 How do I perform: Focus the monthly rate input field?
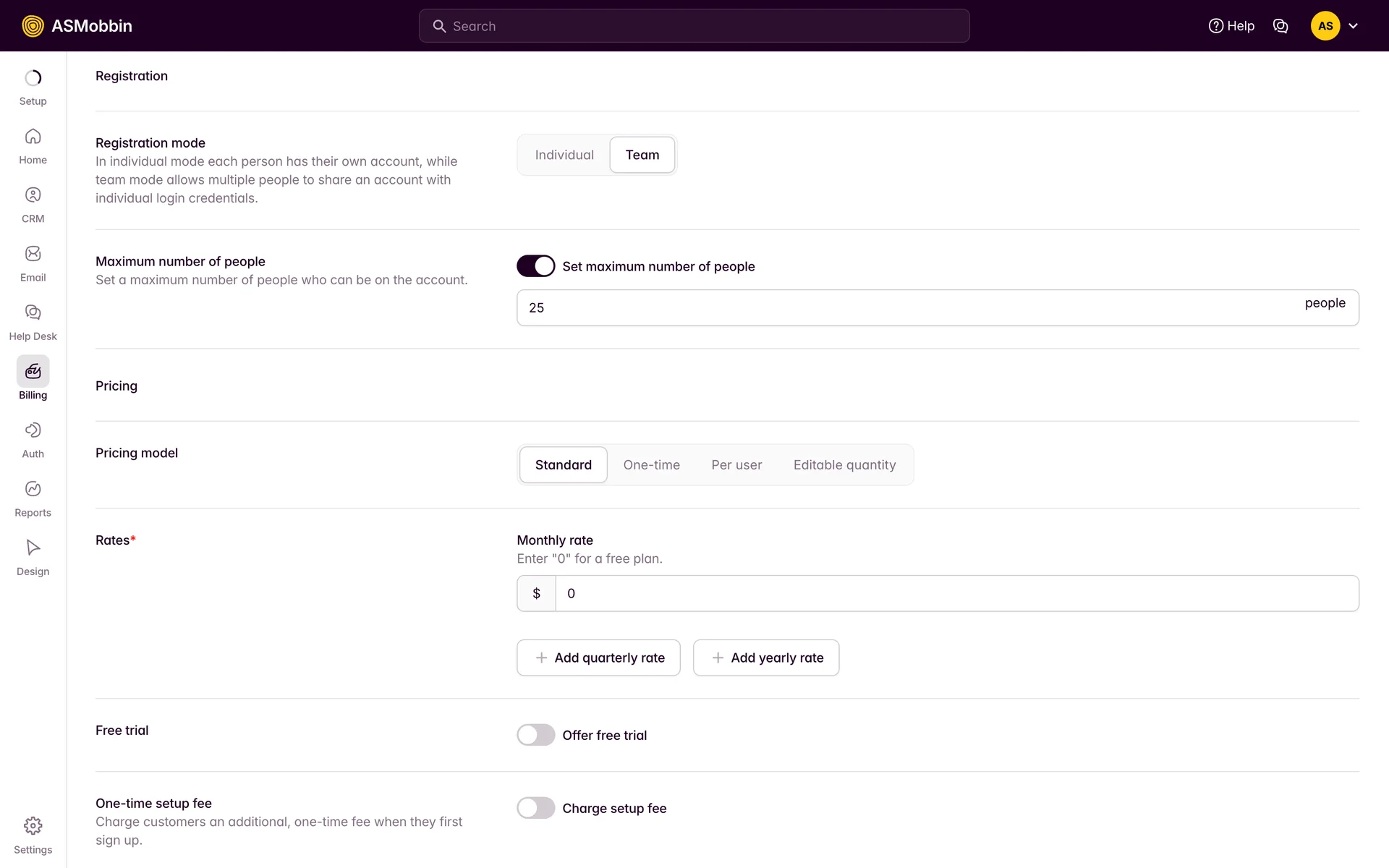click(x=955, y=593)
